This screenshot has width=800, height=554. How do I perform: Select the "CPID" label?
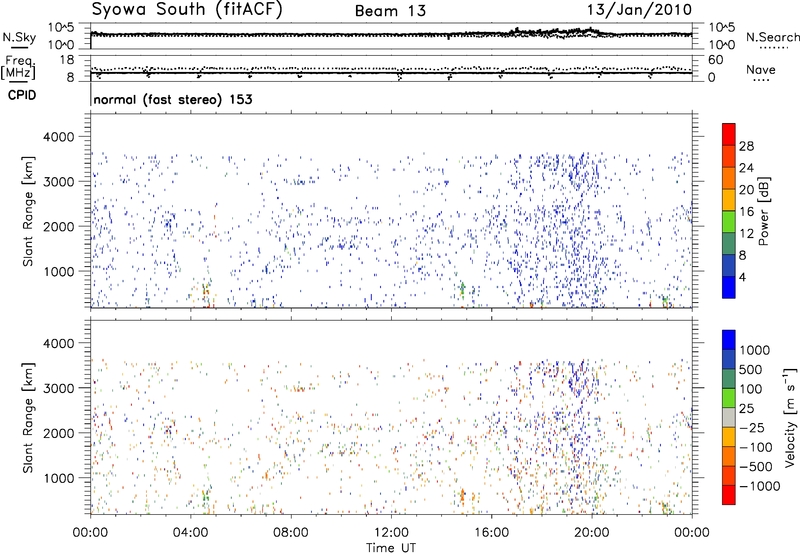[x=22, y=95]
